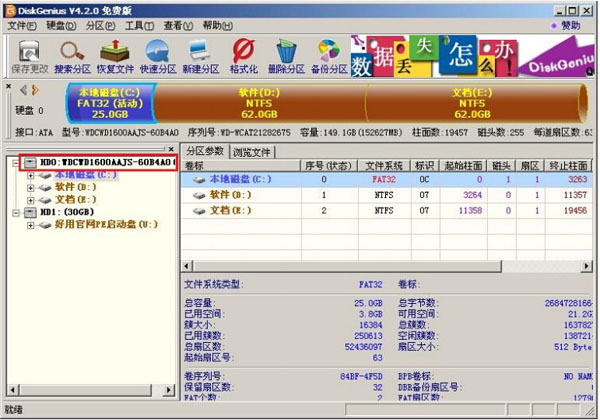Click the DiskGenius title bar app icon

coord(11,11)
